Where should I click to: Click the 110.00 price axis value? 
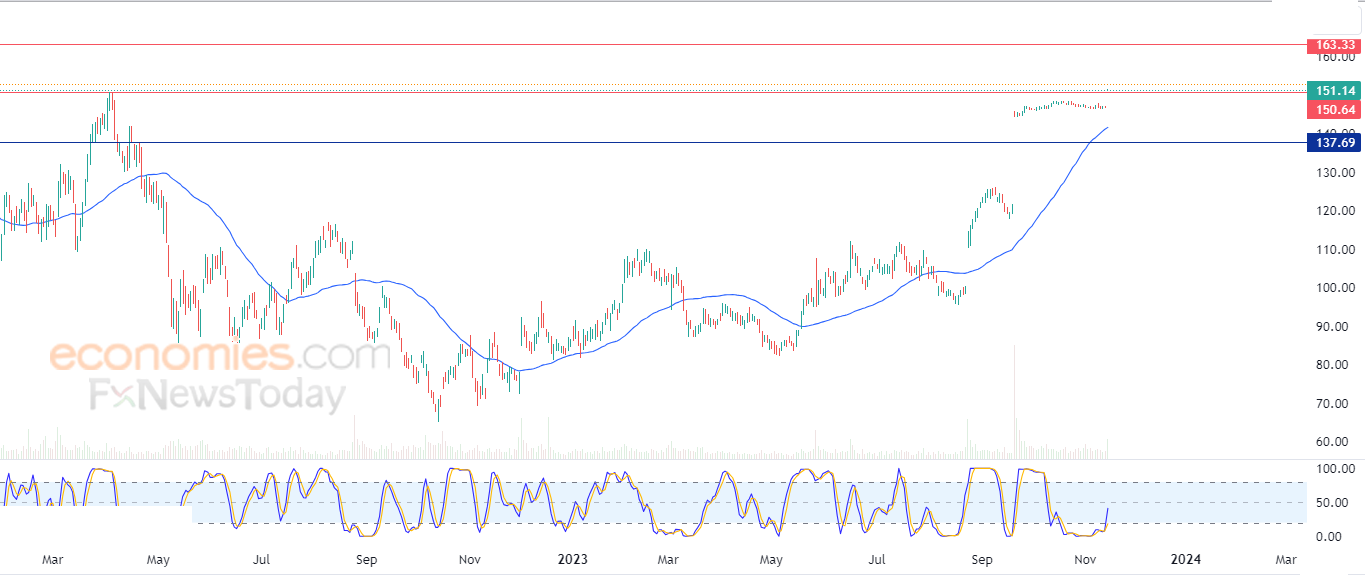tap(1336, 250)
